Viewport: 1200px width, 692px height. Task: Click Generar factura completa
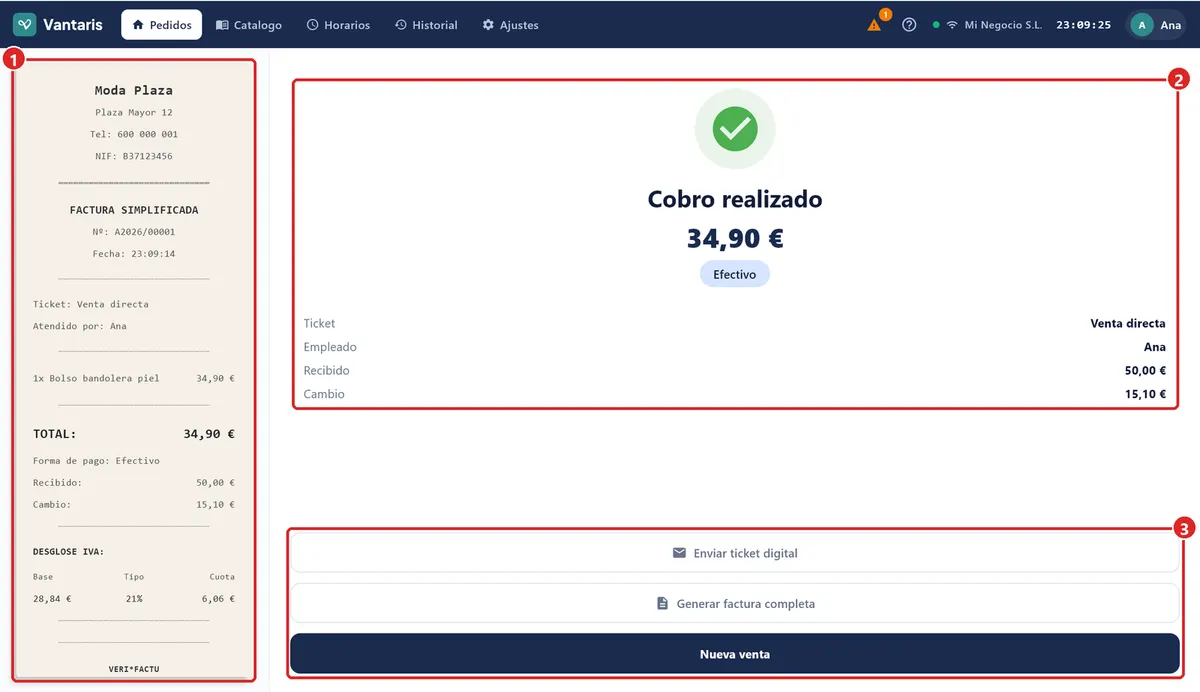[x=735, y=604]
